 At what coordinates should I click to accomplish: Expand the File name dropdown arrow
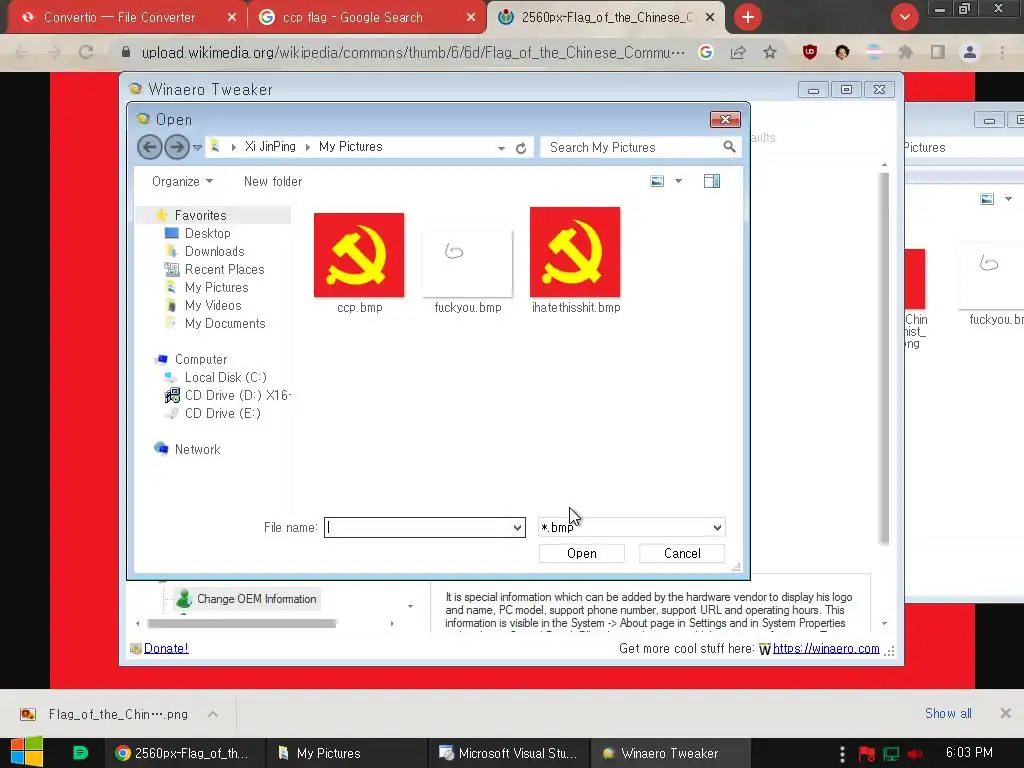click(517, 528)
